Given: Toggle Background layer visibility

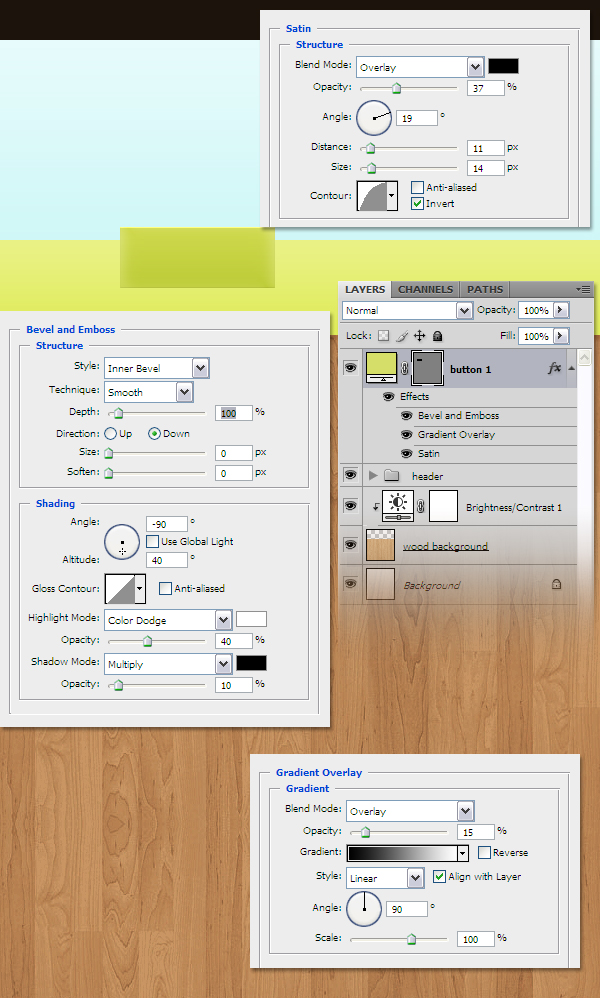Looking at the screenshot, I should pyautogui.click(x=350, y=584).
